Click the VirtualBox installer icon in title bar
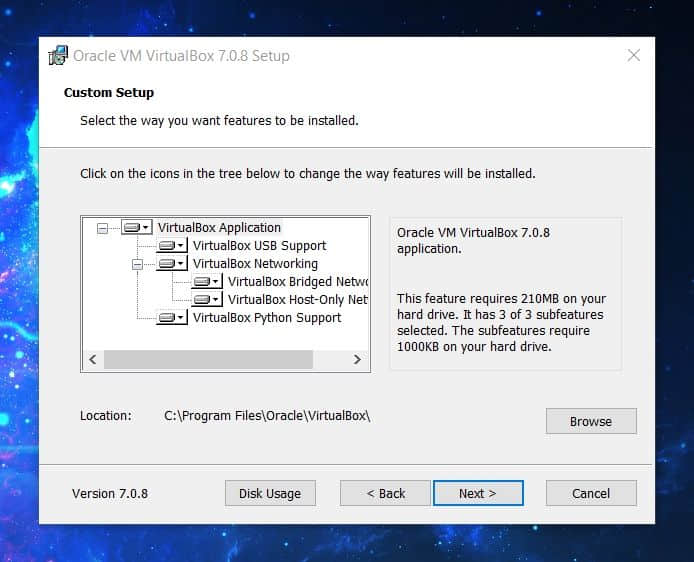694x562 pixels. coord(58,55)
